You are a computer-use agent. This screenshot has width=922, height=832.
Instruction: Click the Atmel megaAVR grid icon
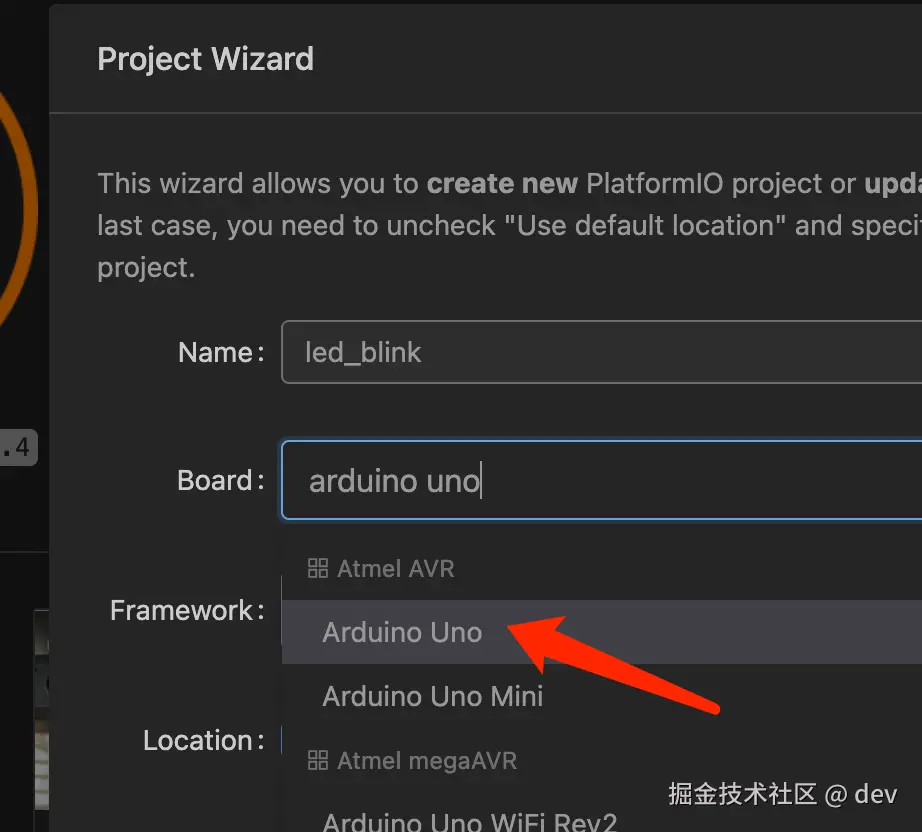(x=317, y=761)
